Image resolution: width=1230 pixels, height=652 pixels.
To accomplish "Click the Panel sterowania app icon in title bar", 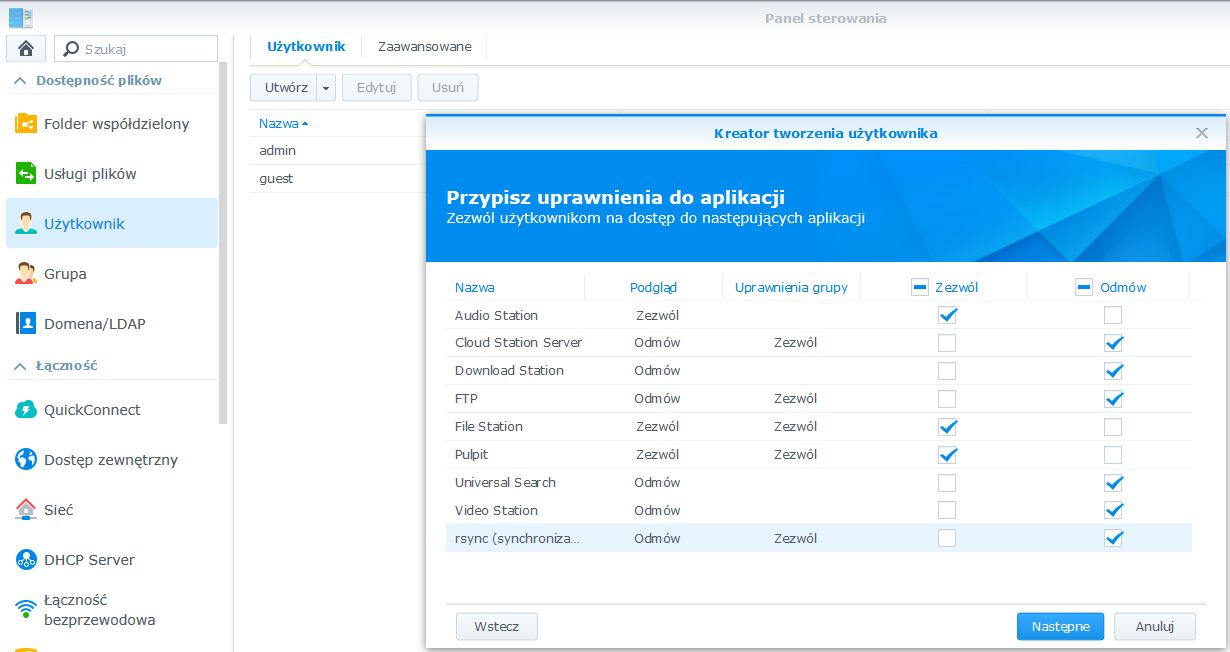I will (x=21, y=17).
